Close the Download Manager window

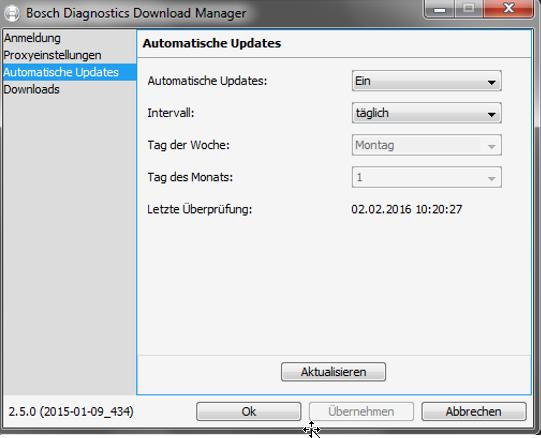pos(509,9)
